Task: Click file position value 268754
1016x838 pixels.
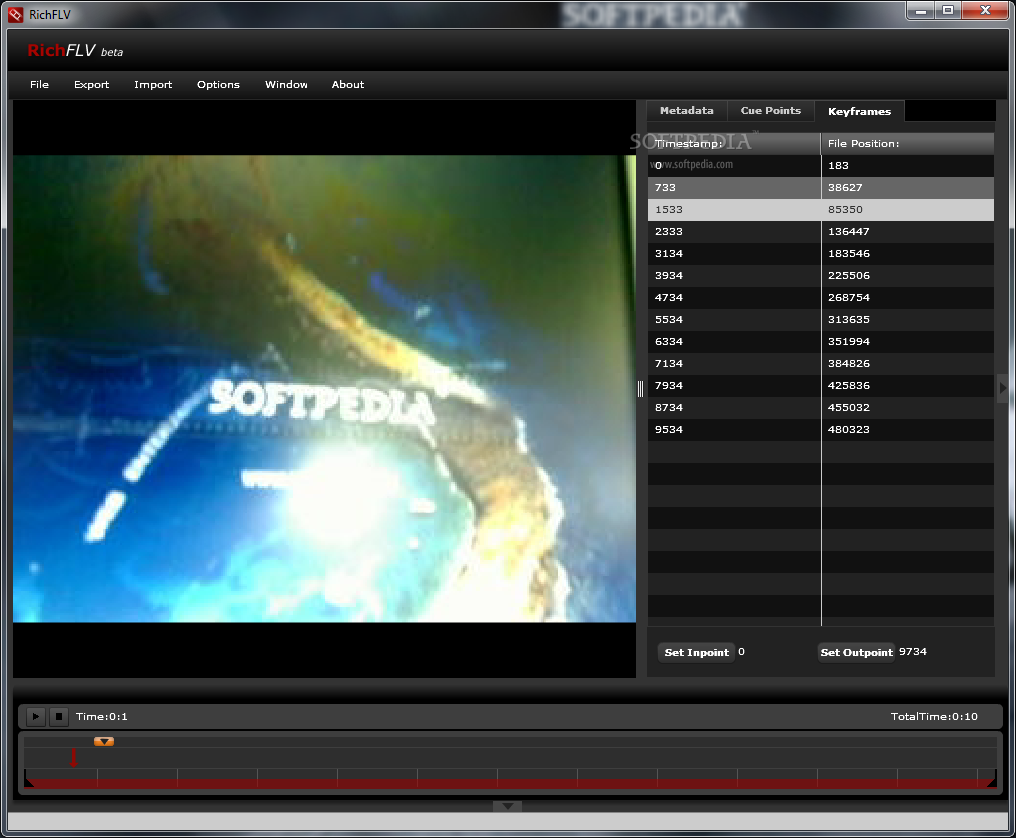Action: [x=848, y=297]
